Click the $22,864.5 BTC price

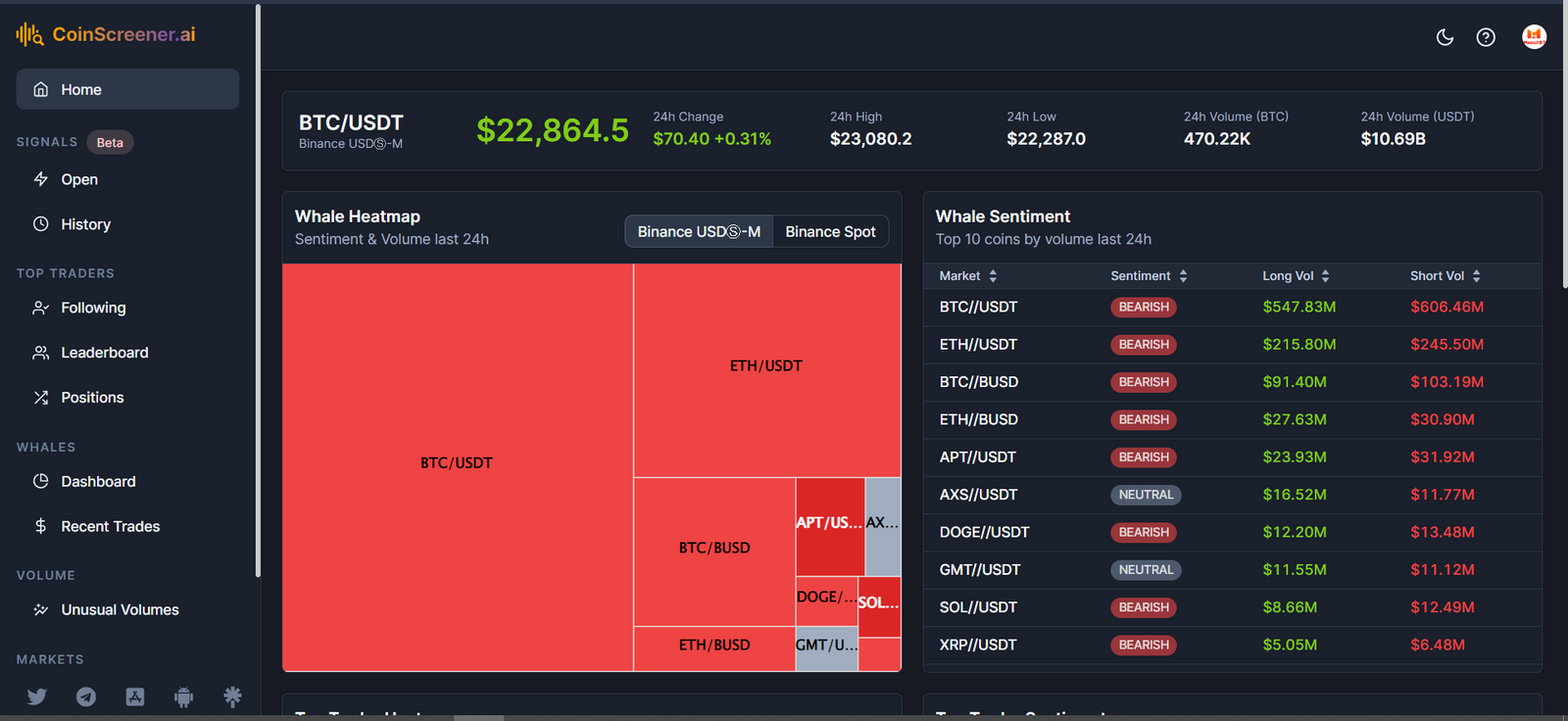553,130
